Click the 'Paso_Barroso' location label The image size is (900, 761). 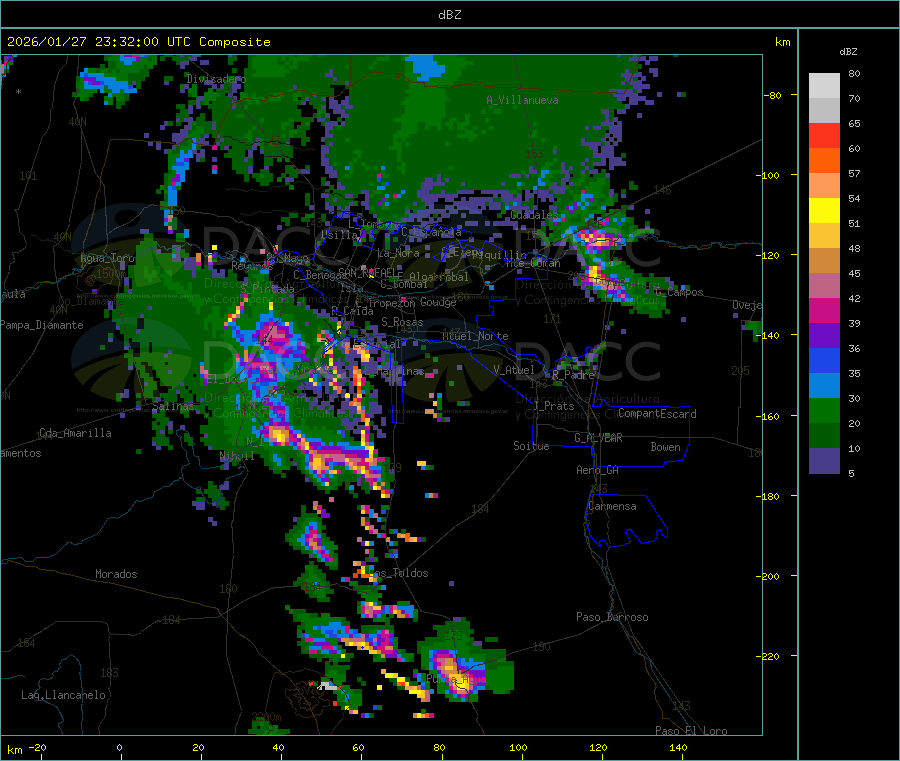(612, 617)
